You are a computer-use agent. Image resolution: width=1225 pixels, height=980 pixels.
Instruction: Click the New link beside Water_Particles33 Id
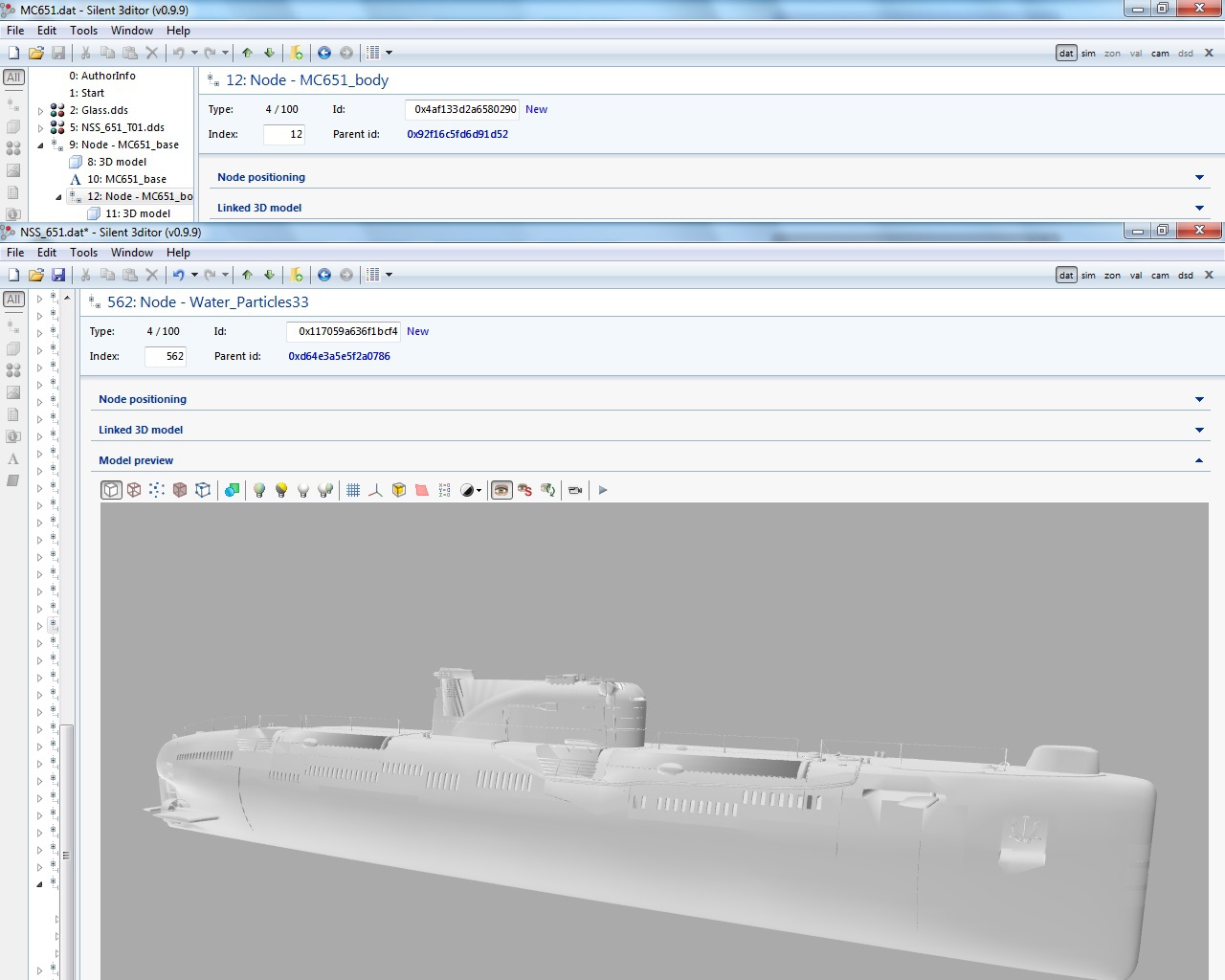[x=417, y=331]
